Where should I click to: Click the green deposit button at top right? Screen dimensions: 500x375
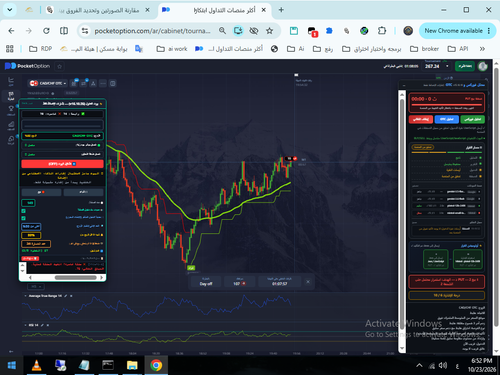[x=465, y=66]
